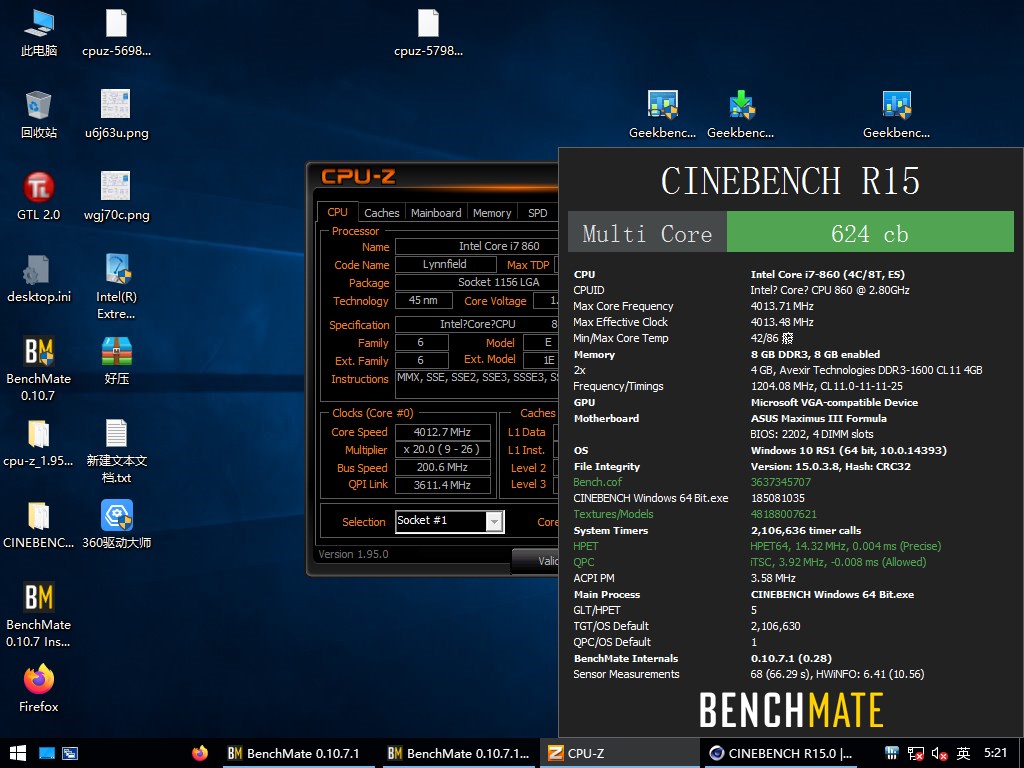Open the SPD tab in CPU-Z

(x=537, y=213)
